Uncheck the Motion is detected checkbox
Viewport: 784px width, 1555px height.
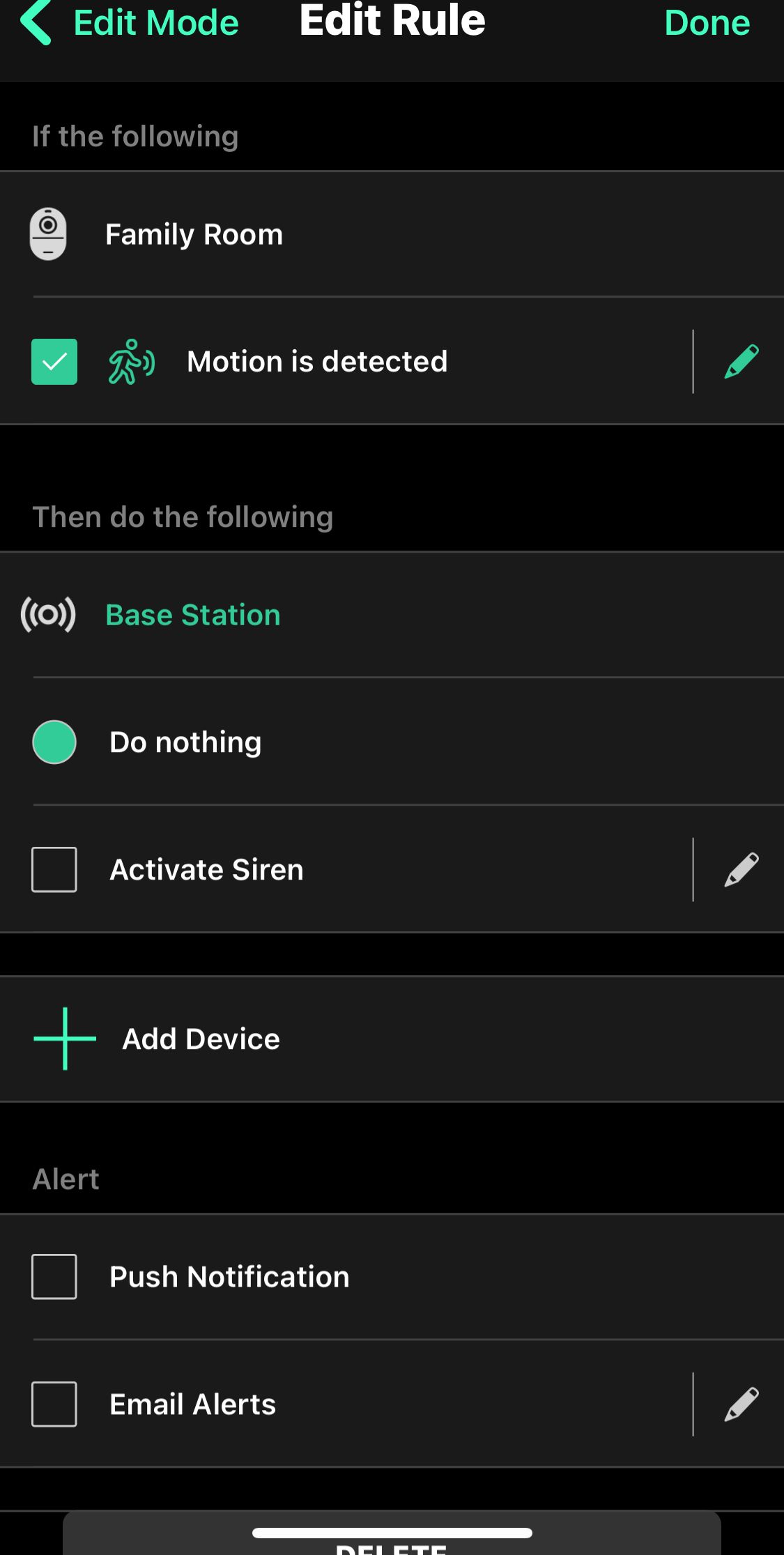54,362
